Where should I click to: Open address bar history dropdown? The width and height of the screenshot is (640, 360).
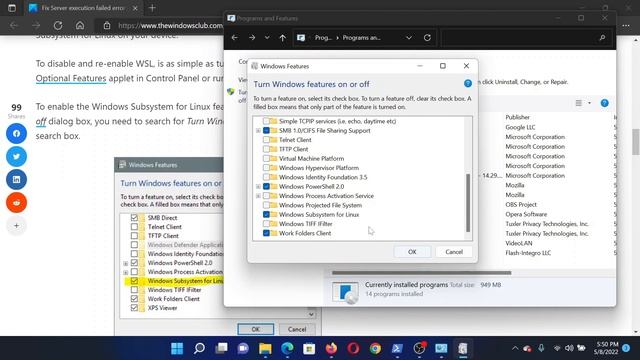[409, 38]
